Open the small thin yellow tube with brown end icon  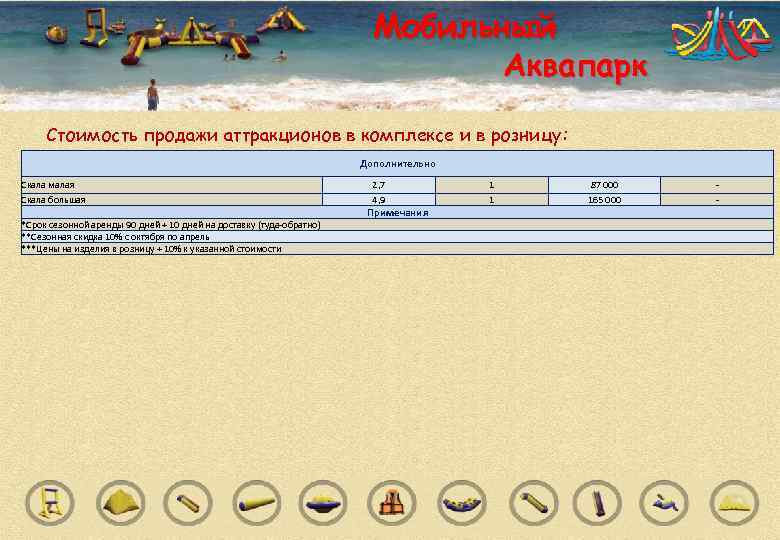[x=188, y=503]
